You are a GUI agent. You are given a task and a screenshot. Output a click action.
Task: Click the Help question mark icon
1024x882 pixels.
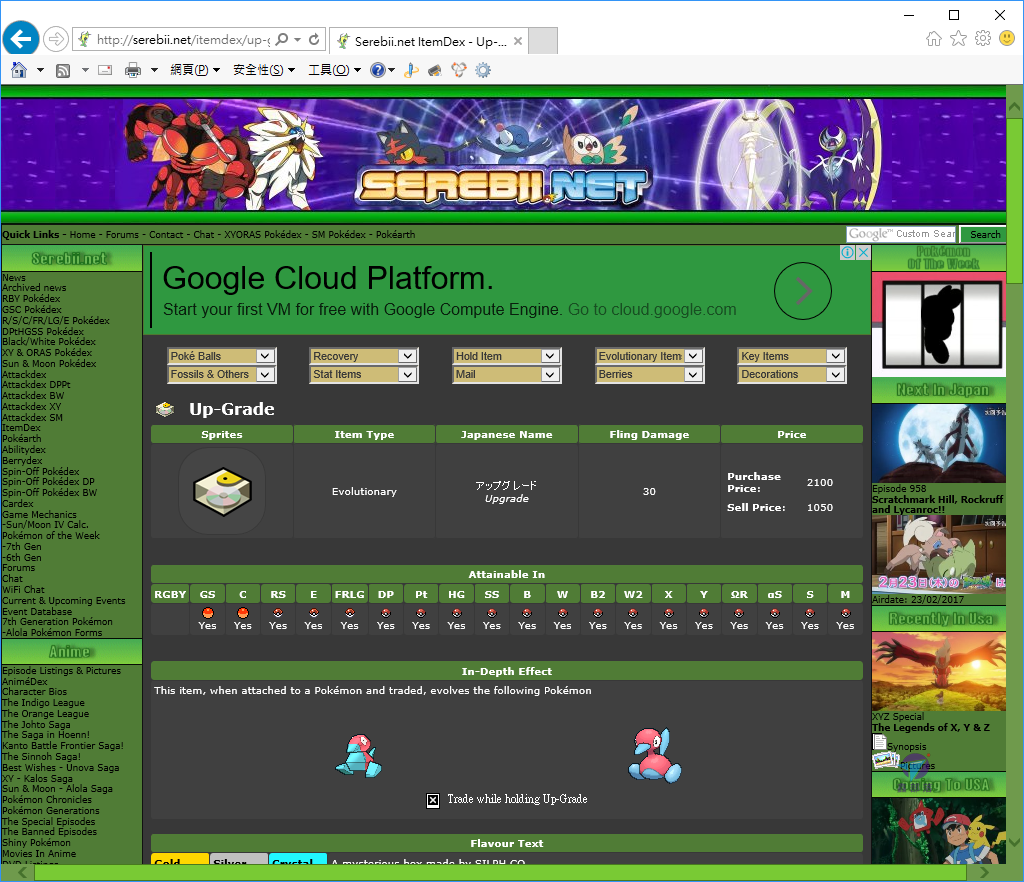pyautogui.click(x=377, y=70)
